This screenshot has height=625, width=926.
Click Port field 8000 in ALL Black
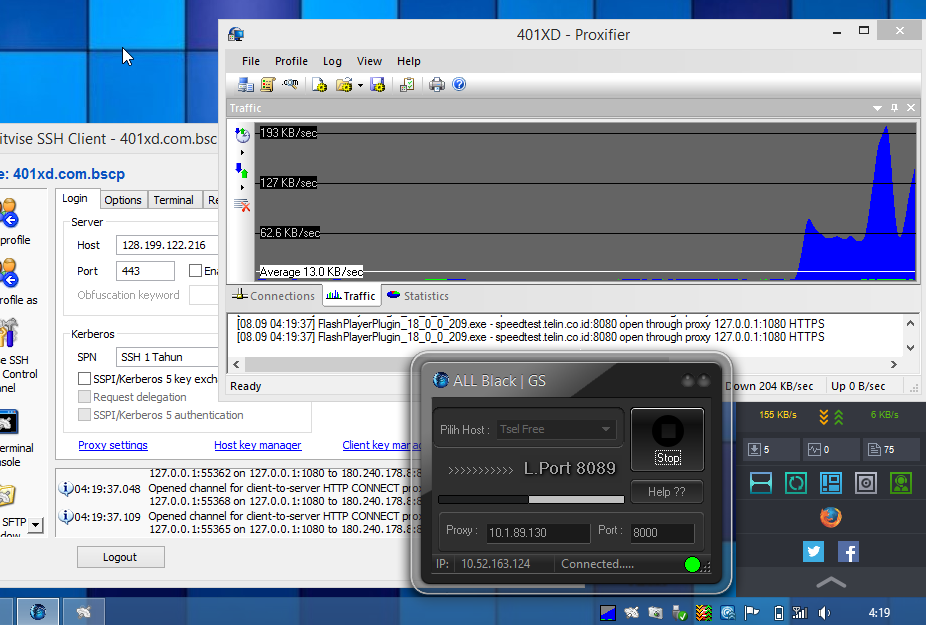(661, 533)
